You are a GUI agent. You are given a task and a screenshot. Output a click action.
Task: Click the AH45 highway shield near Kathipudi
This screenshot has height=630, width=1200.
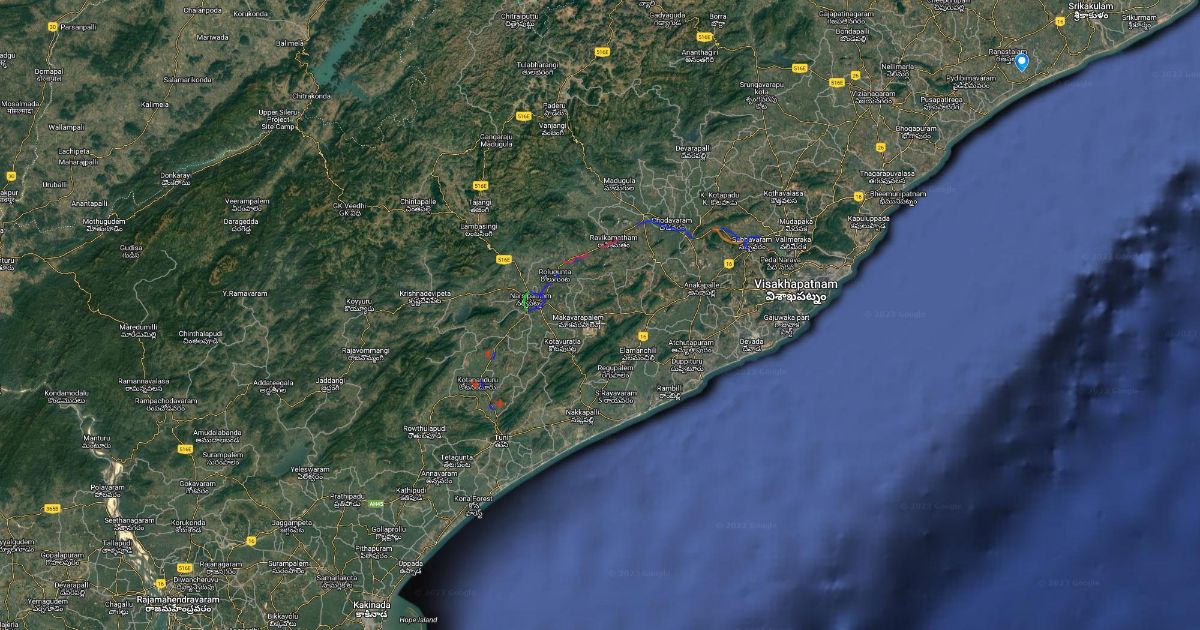[375, 502]
